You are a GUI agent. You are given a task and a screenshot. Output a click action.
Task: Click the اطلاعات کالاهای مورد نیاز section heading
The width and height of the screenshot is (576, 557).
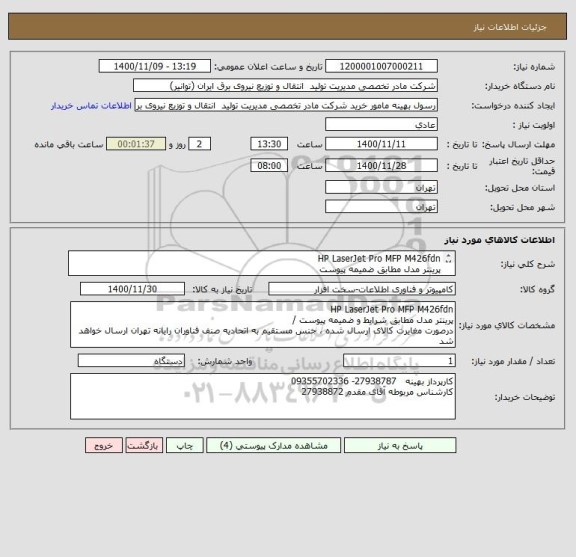(500, 240)
